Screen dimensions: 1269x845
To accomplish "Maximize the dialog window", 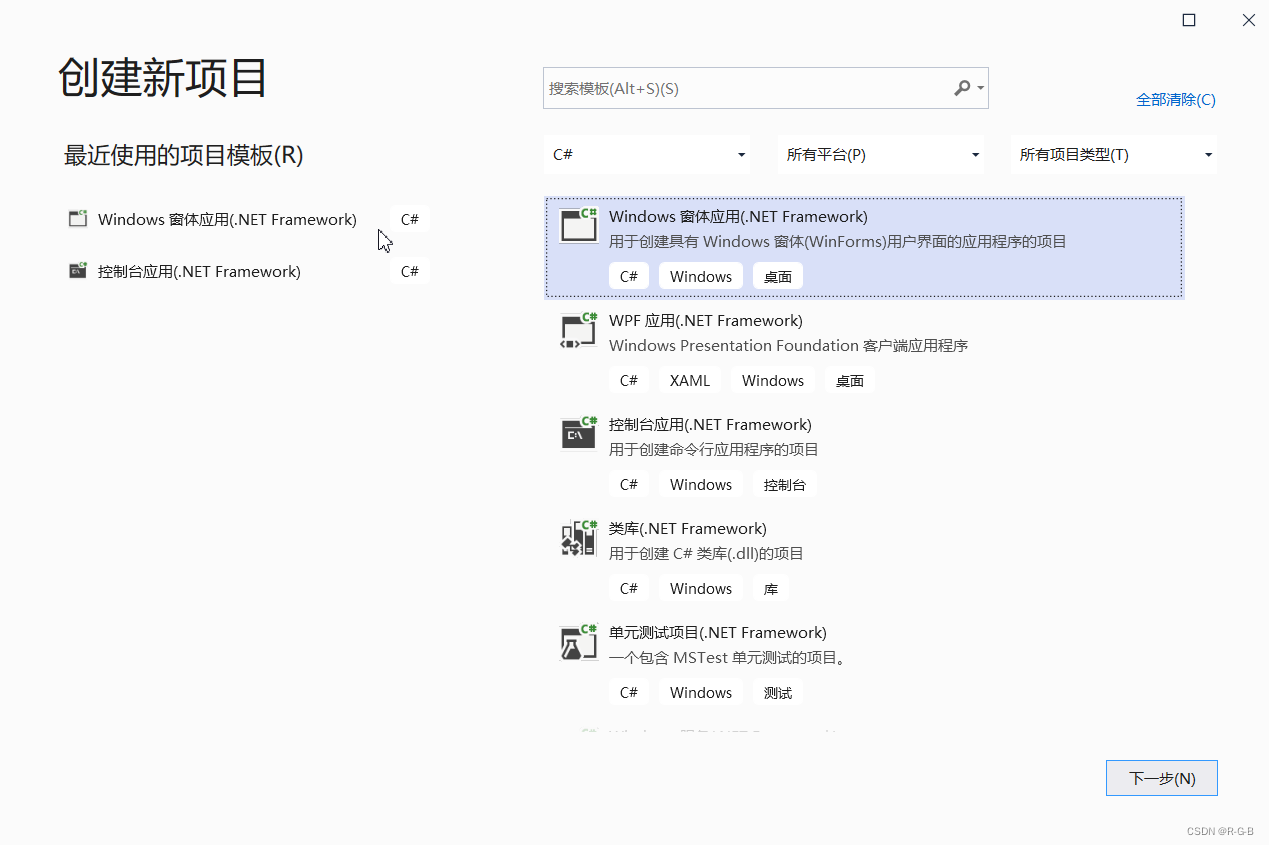I will point(1189,20).
